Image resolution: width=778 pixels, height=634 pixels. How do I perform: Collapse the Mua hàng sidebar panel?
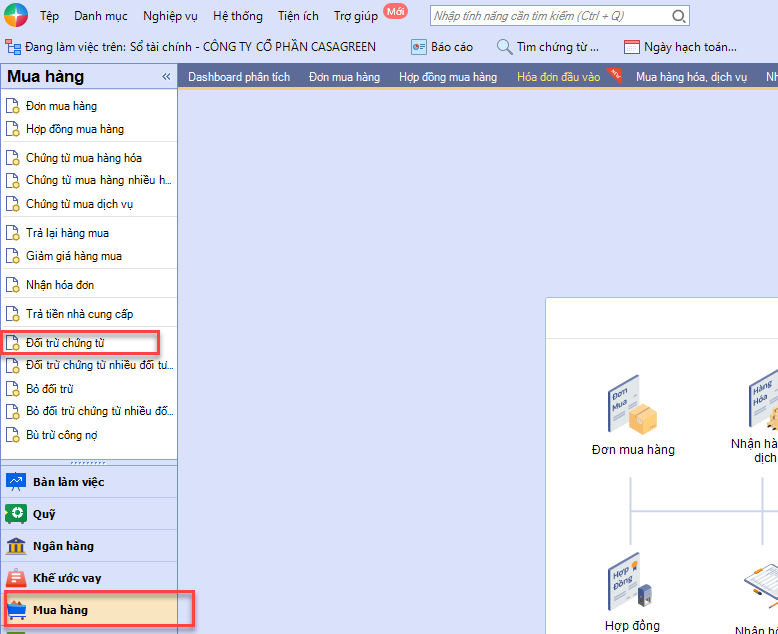coord(166,77)
